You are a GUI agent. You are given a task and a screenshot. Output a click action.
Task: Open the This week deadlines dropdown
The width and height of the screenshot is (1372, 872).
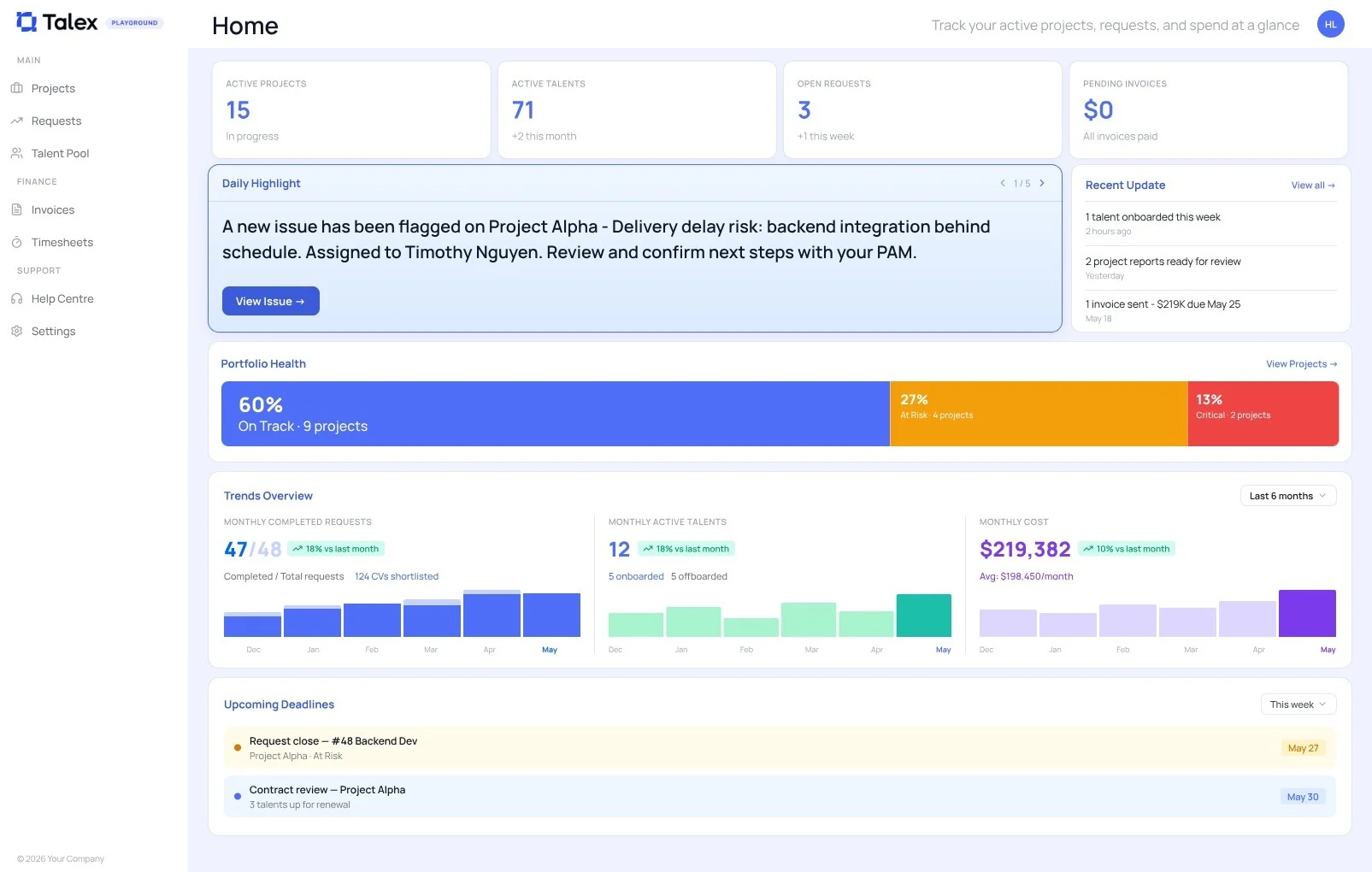click(x=1298, y=704)
